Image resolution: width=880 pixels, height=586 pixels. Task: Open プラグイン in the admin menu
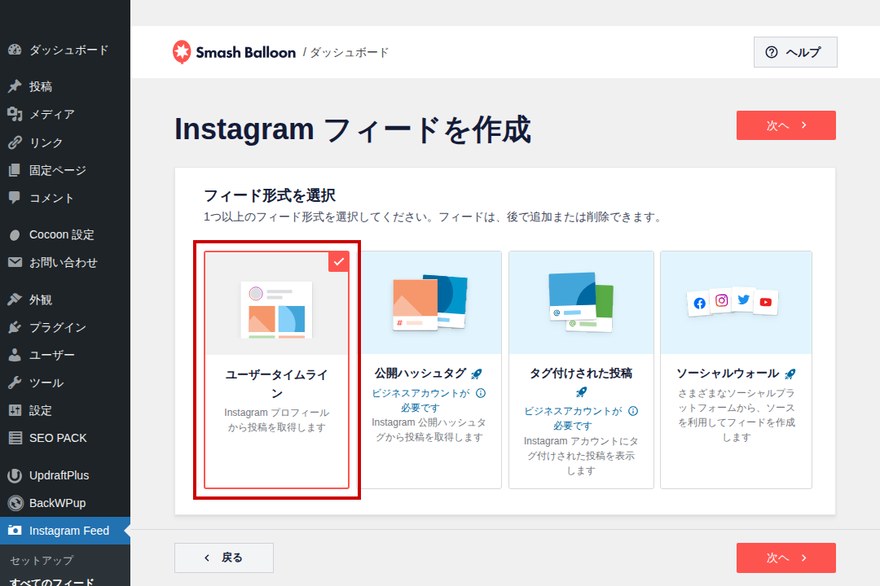pyautogui.click(x=65, y=327)
